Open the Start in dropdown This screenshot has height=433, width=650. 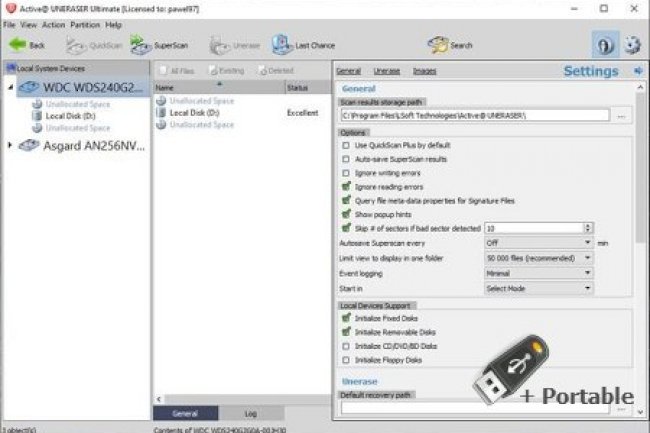(538, 286)
